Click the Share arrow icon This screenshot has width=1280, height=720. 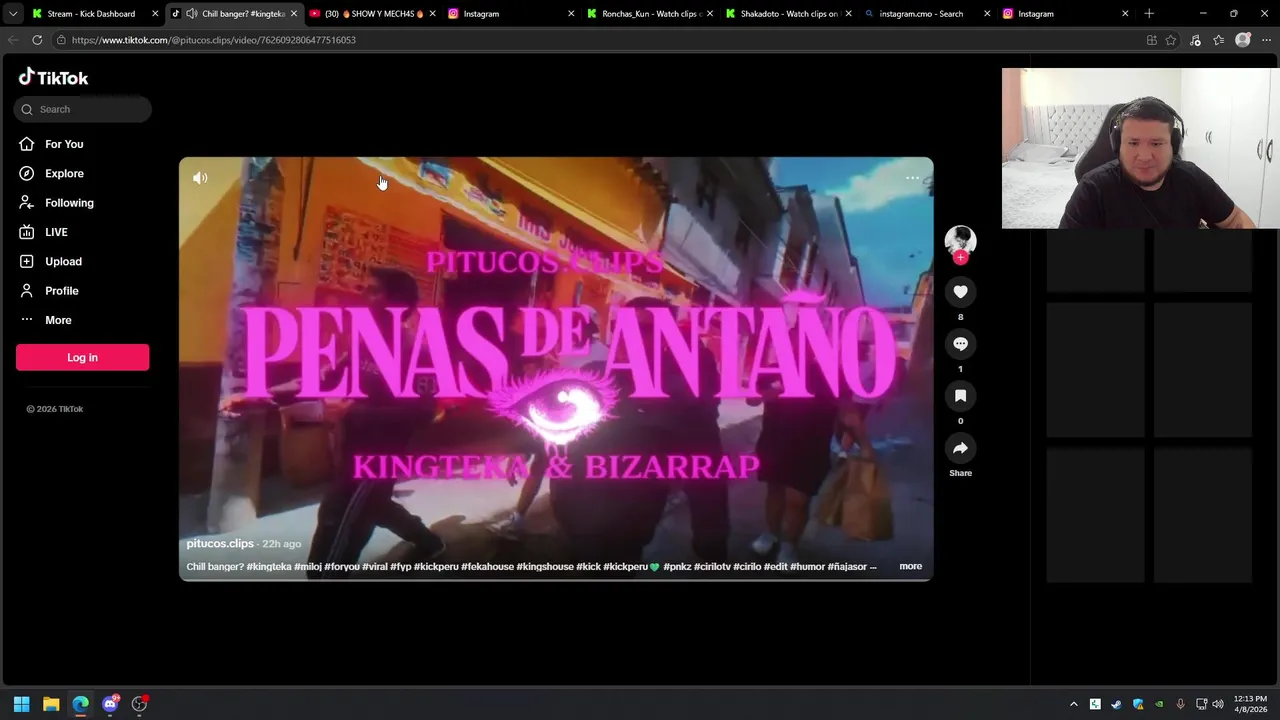pyautogui.click(x=960, y=448)
